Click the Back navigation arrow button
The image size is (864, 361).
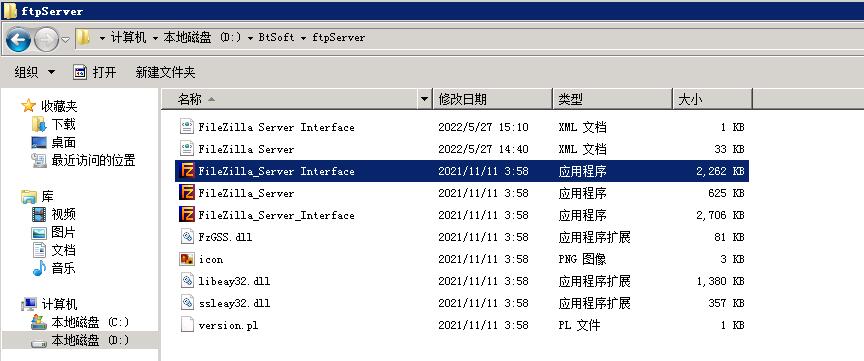coord(18,39)
